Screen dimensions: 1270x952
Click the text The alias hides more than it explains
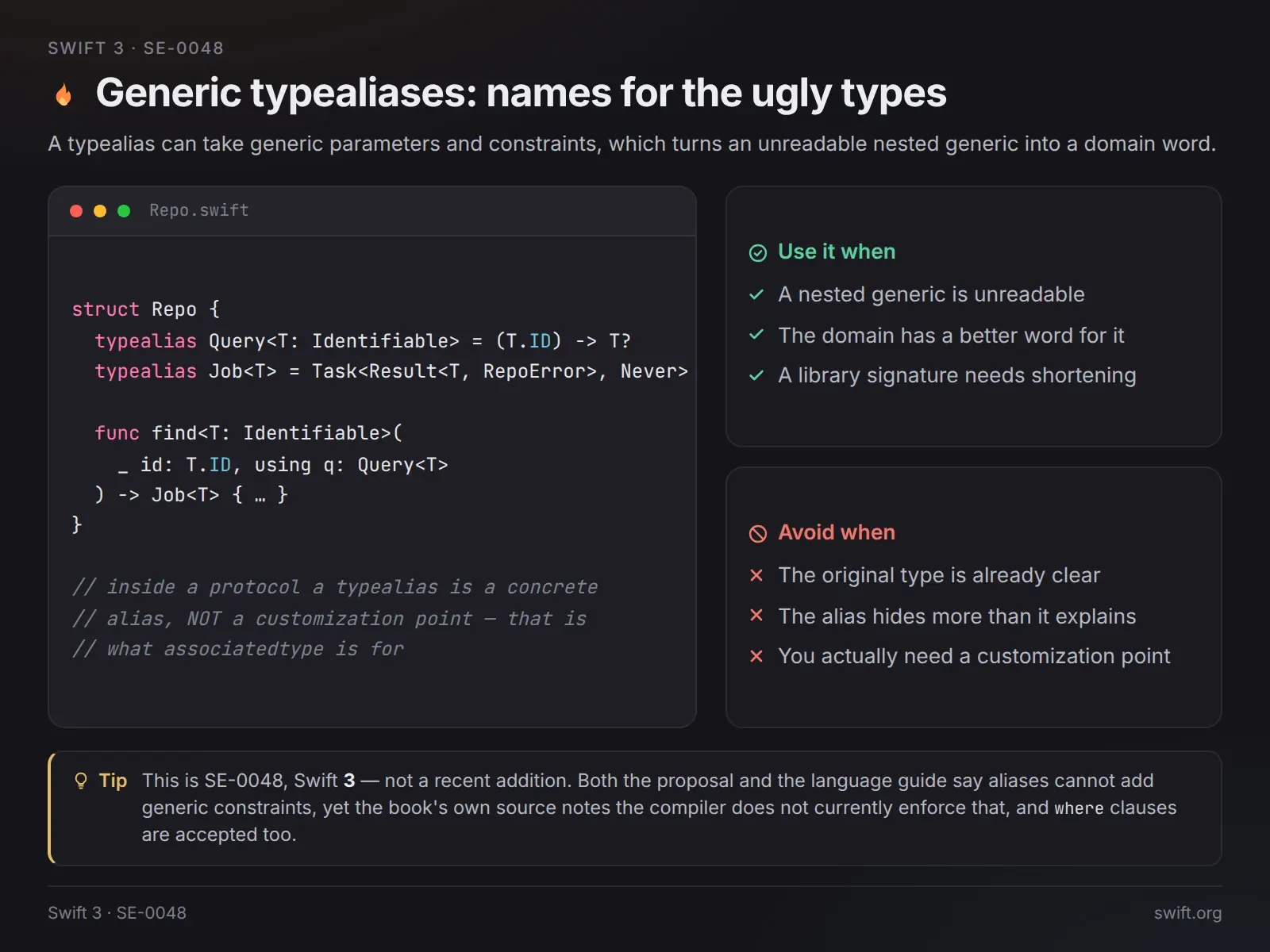957,616
